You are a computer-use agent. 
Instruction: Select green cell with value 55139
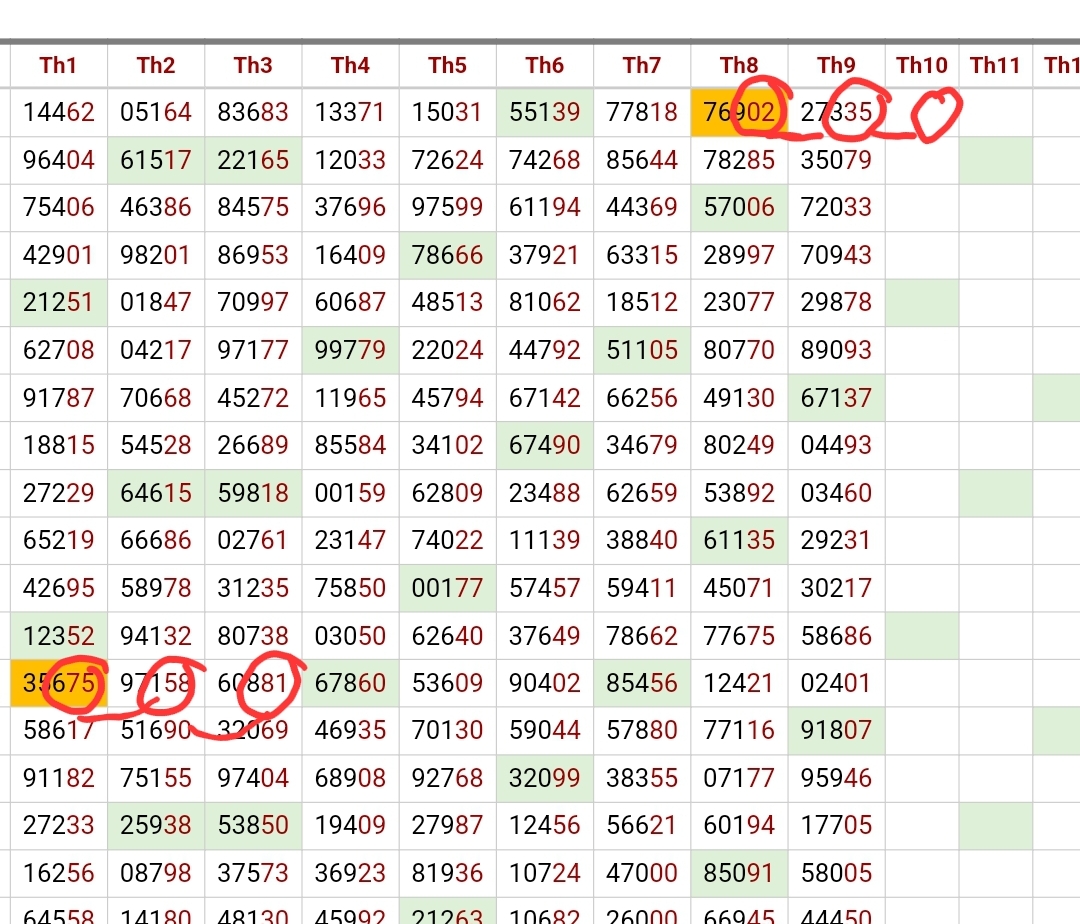click(x=545, y=112)
